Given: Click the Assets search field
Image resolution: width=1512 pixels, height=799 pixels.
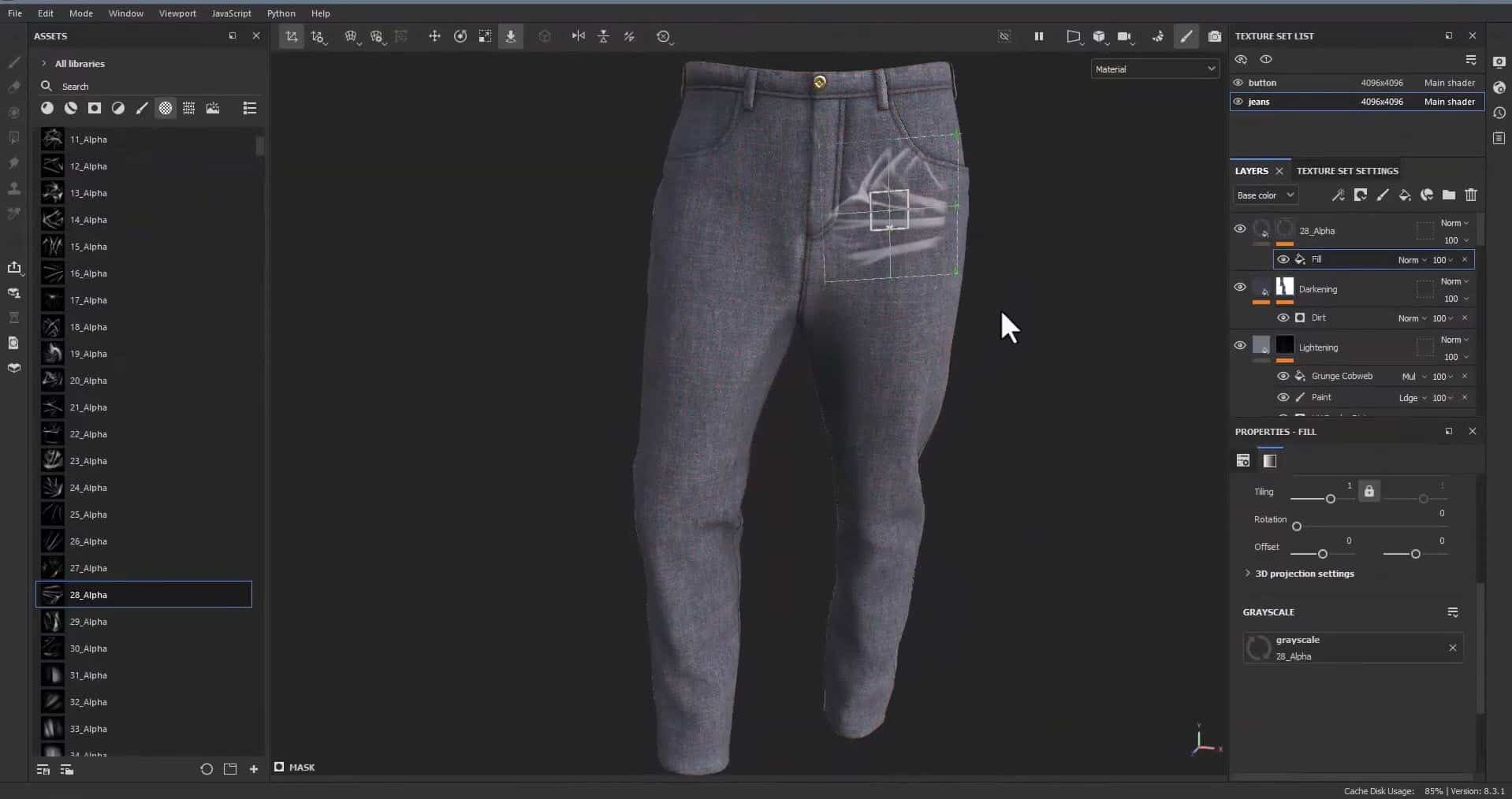Looking at the screenshot, I should point(150,87).
